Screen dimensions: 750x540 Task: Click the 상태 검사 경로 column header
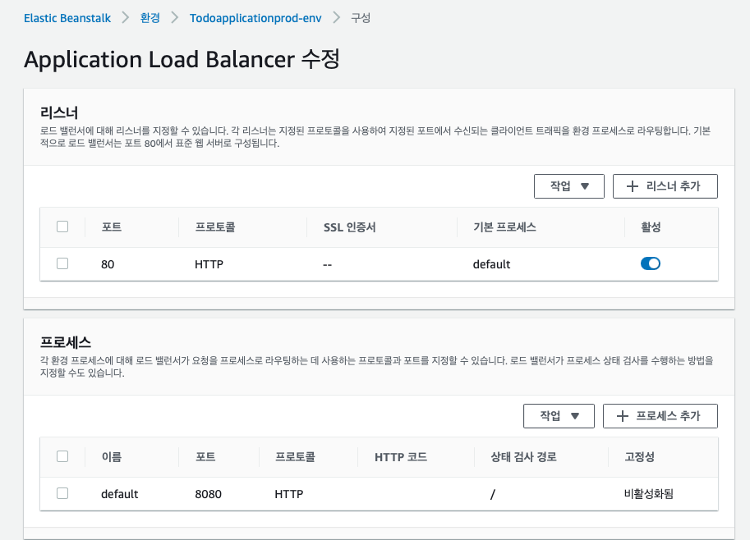coord(523,457)
